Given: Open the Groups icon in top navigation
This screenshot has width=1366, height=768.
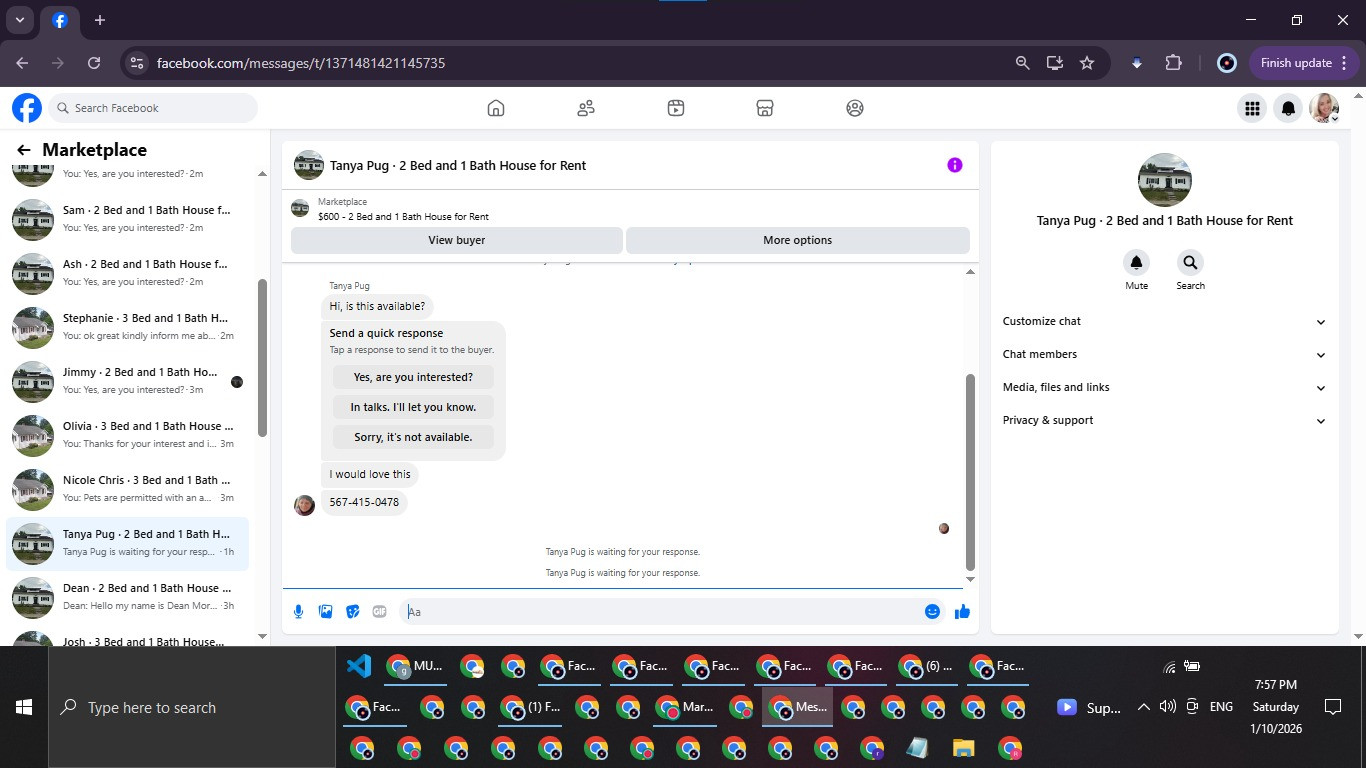Looking at the screenshot, I should point(855,108).
